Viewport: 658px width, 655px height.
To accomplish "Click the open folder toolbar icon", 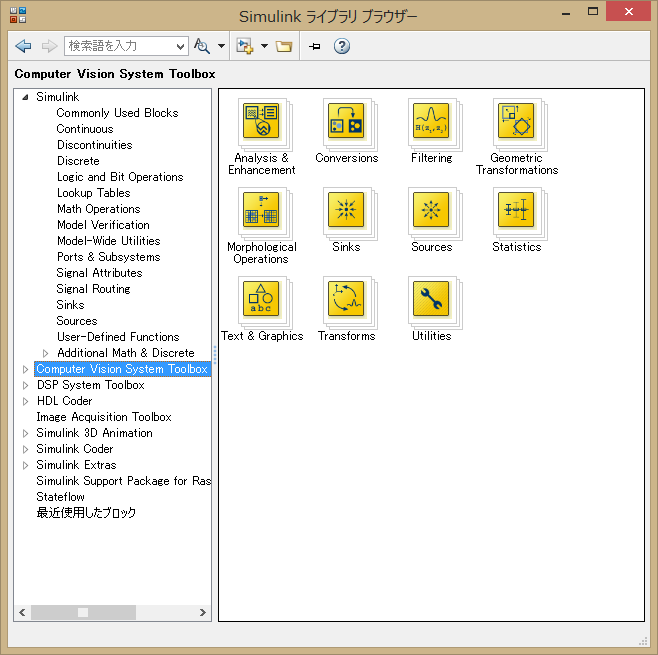I will (x=284, y=46).
